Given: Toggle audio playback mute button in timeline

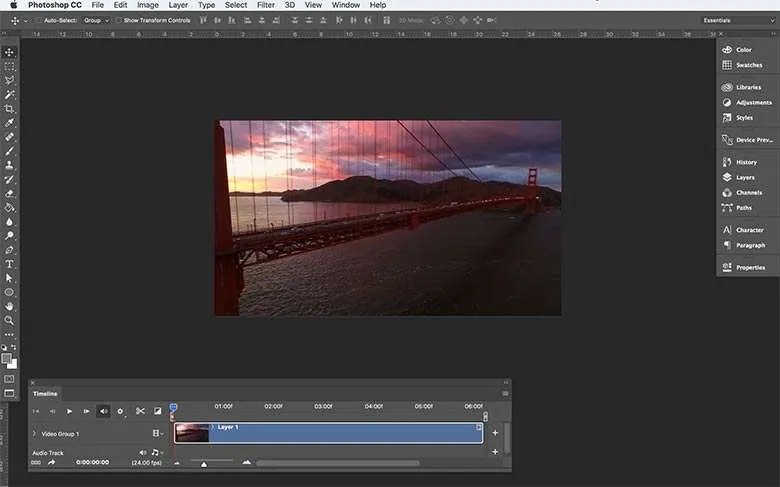Looking at the screenshot, I should (103, 411).
